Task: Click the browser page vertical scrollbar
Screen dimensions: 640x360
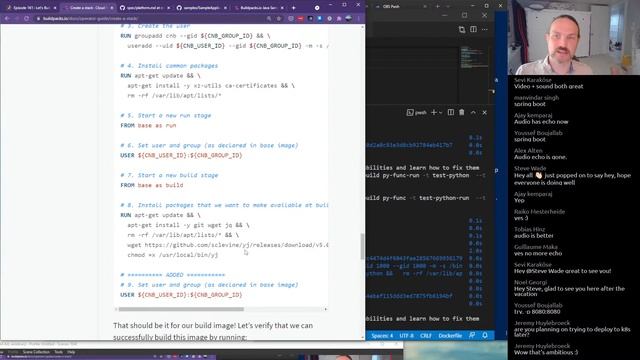Action: pos(362,247)
